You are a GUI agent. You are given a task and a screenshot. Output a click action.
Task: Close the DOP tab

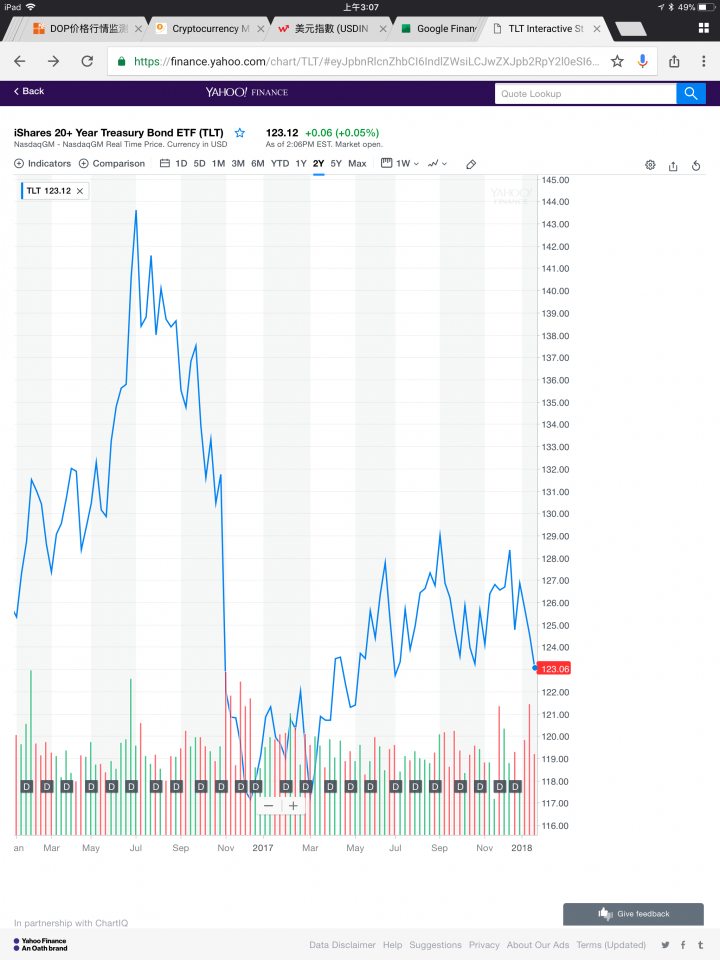click(138, 29)
